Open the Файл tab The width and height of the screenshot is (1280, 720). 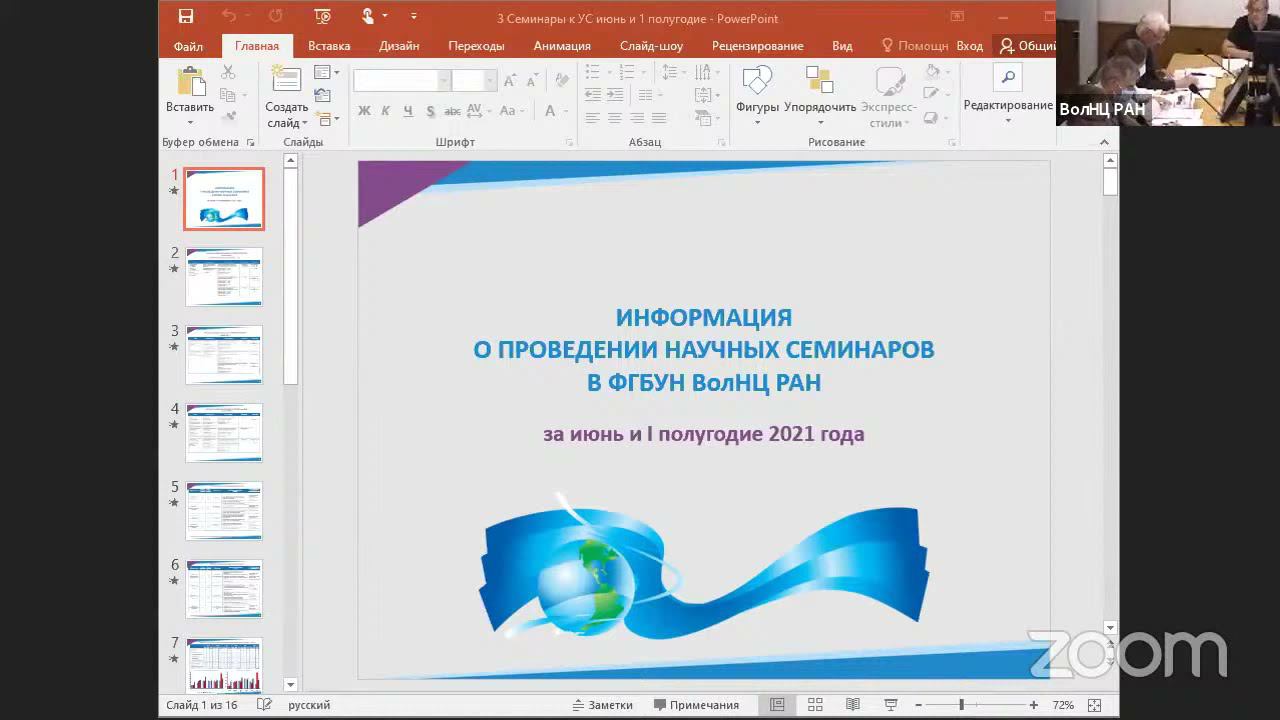coord(188,46)
